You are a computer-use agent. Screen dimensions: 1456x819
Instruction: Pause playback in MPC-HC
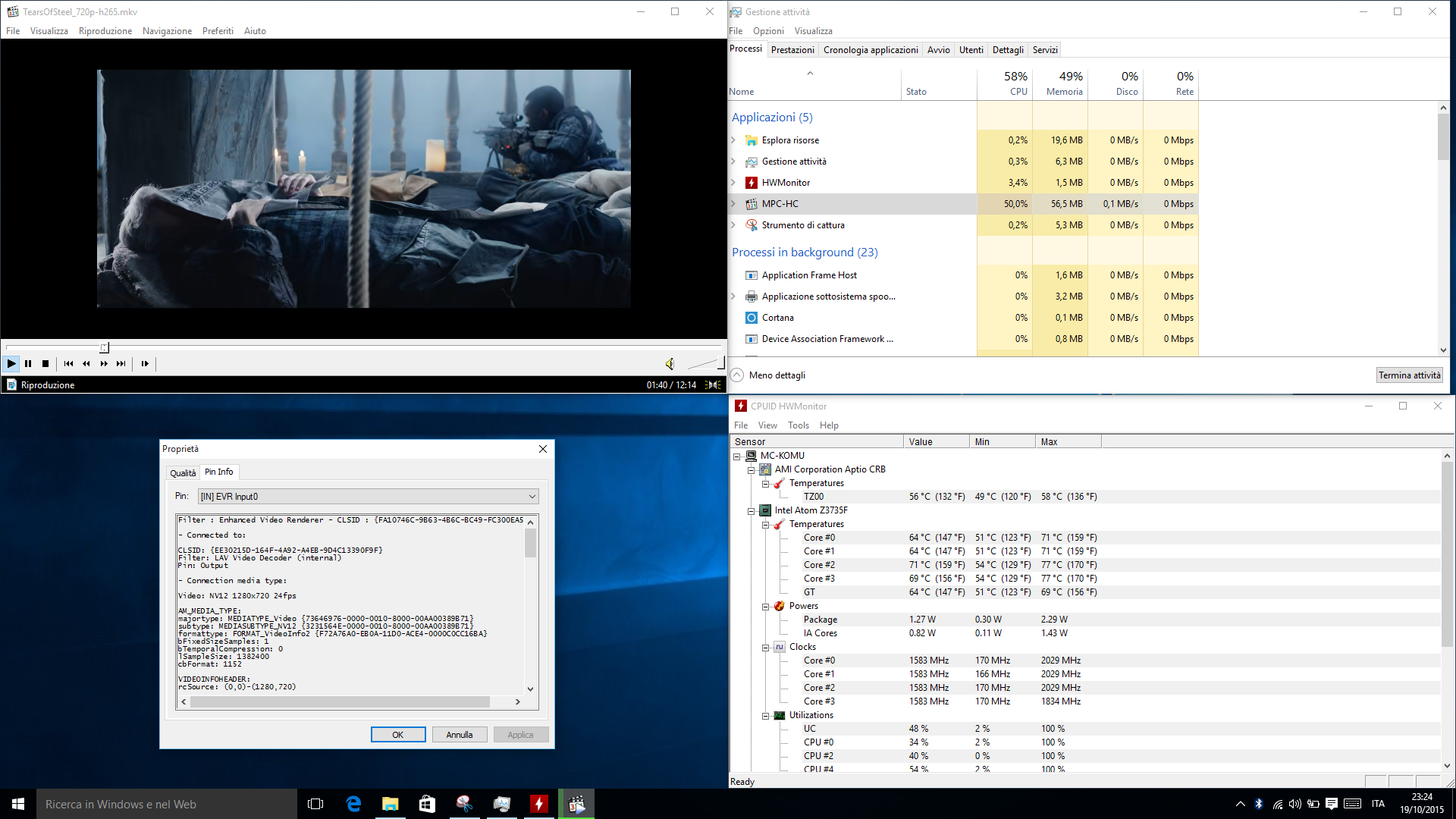[x=28, y=364]
